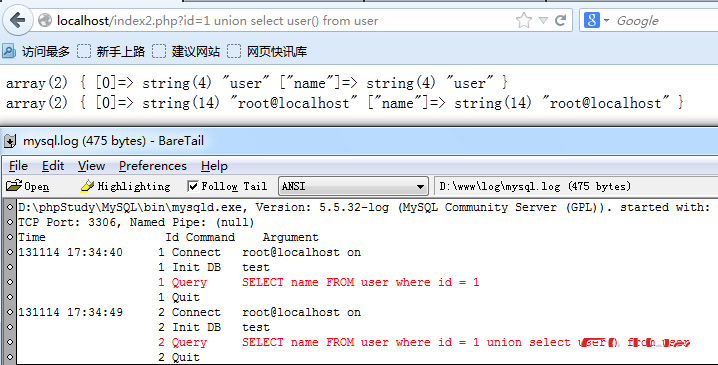Click the line marker beside Time header row
Image resolution: width=718 pixels, height=365 pixels.
[10, 237]
